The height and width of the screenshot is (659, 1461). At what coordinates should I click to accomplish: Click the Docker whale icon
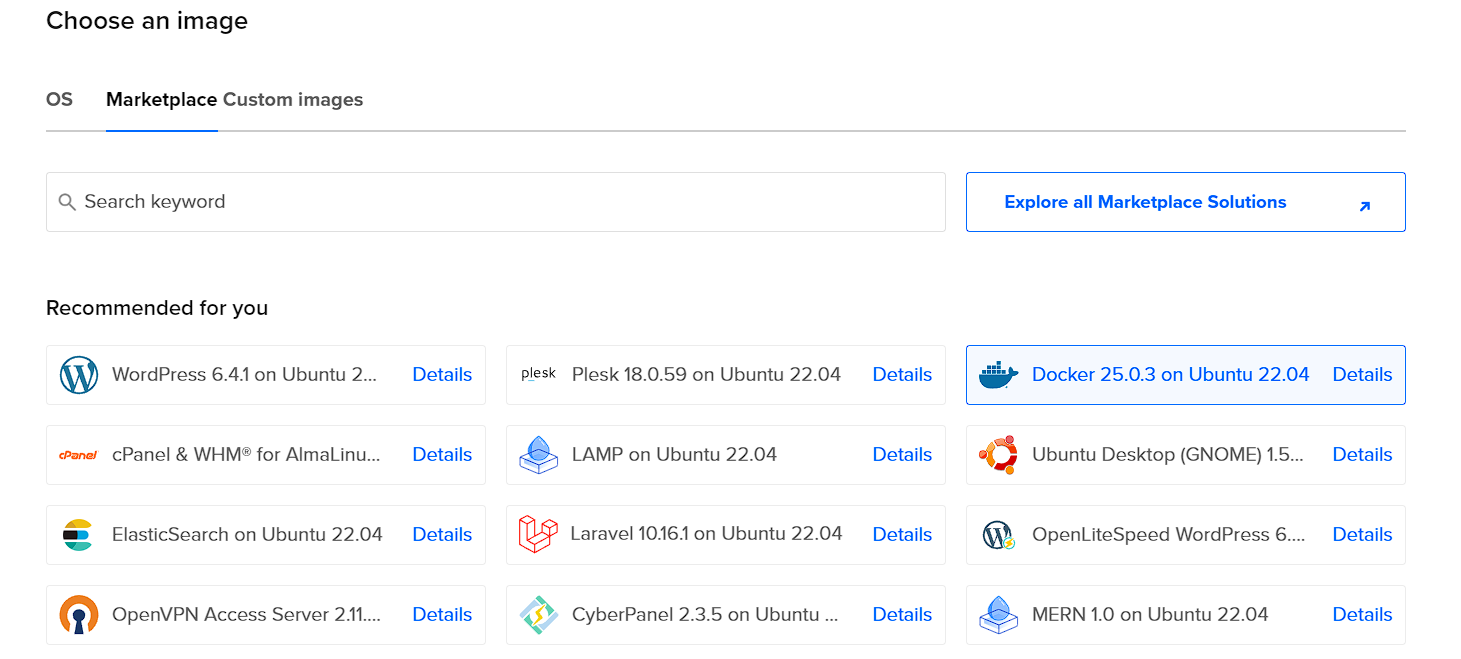tap(998, 375)
